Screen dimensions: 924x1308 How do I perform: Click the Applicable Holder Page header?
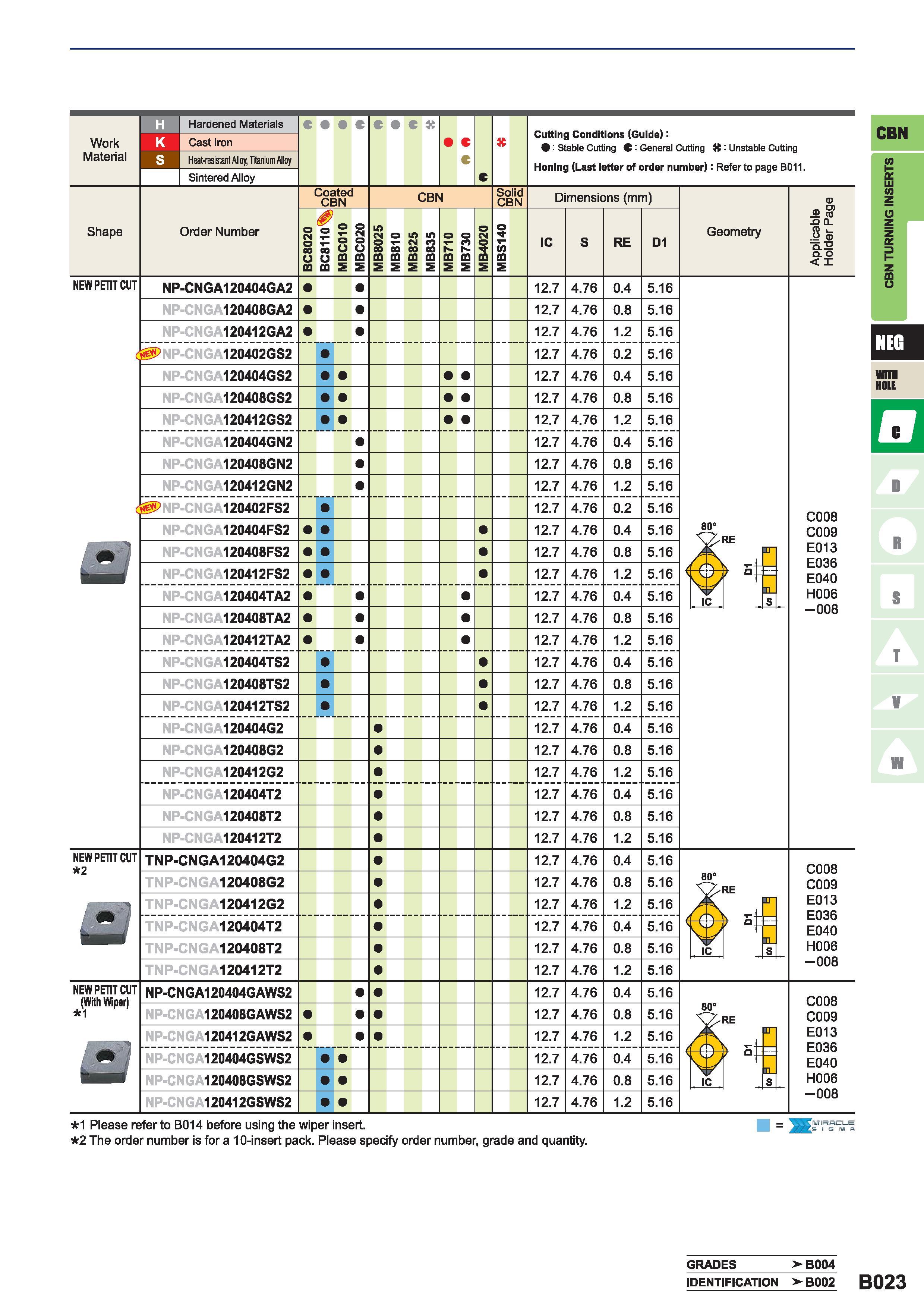click(x=821, y=231)
